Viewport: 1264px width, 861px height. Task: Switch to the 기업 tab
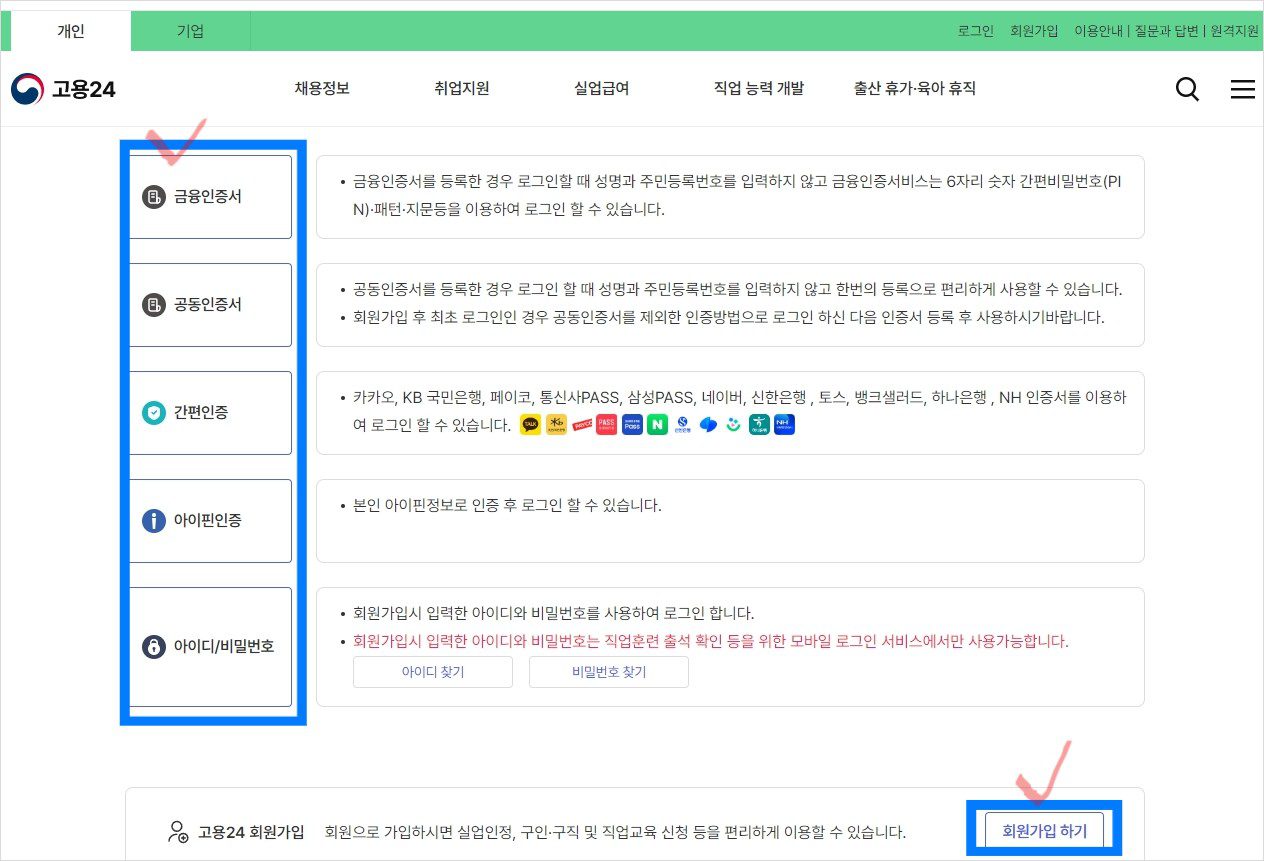coord(190,31)
